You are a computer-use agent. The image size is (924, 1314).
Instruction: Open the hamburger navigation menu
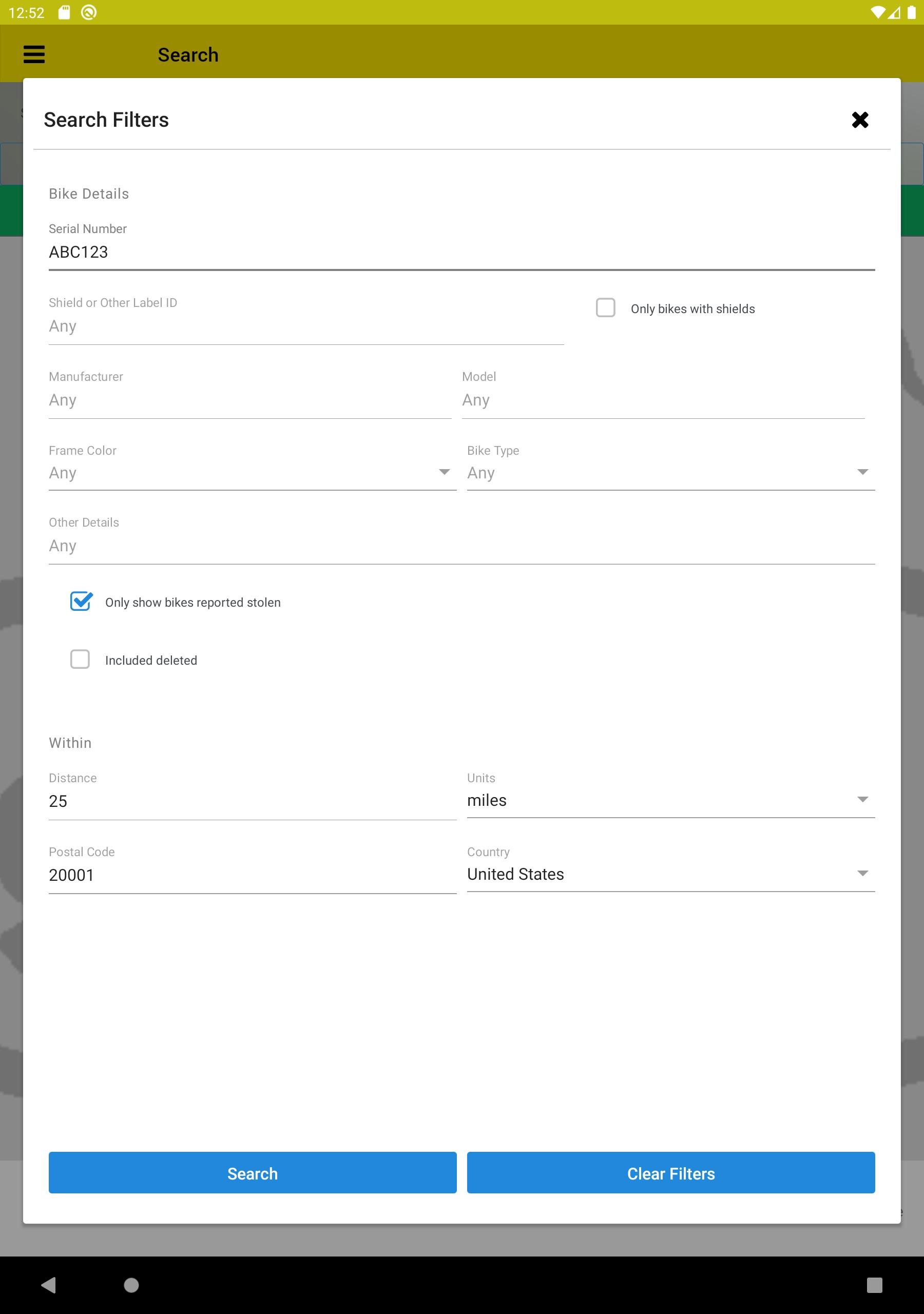click(34, 54)
